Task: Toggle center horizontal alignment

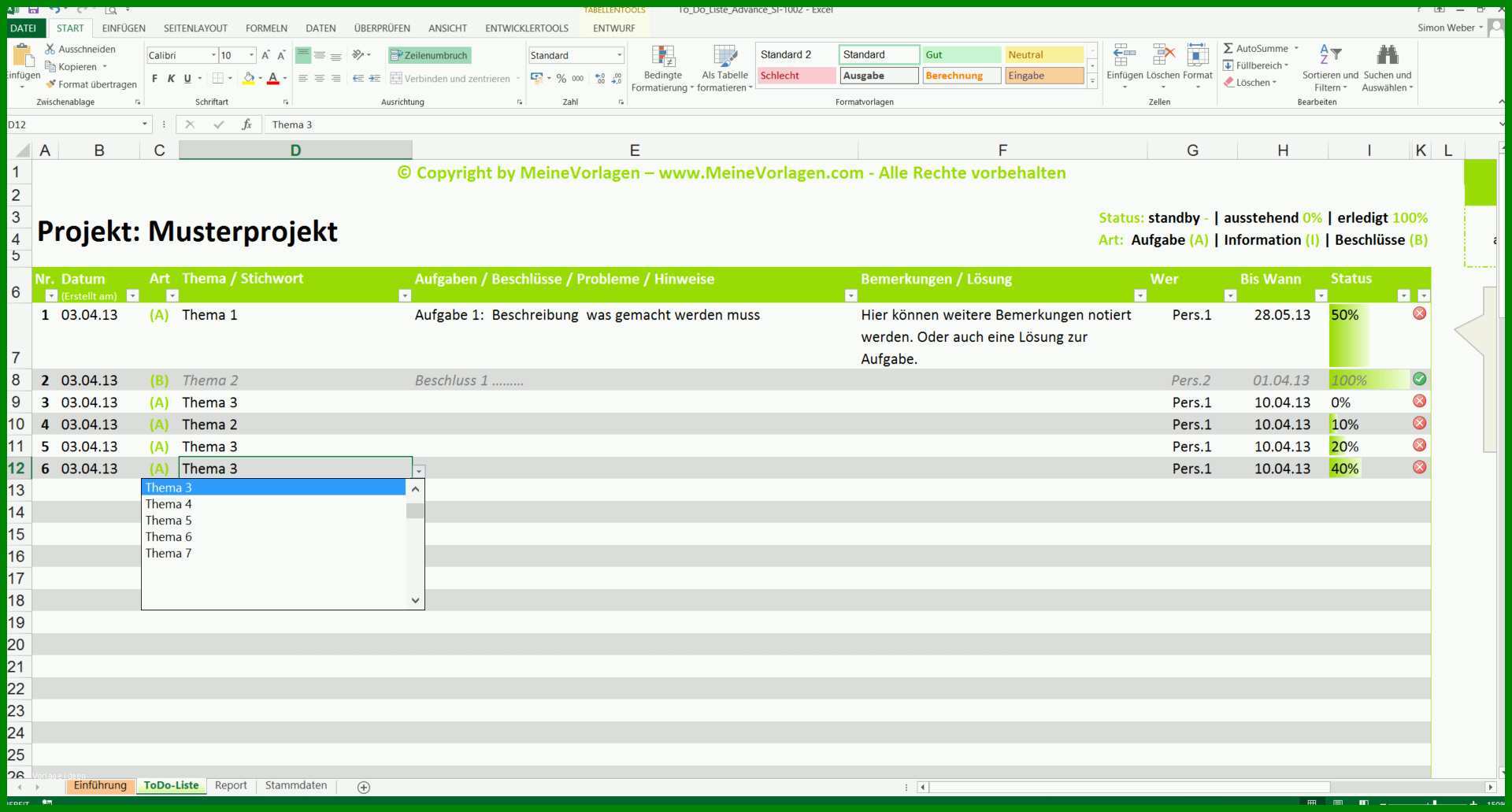Action: pos(320,78)
